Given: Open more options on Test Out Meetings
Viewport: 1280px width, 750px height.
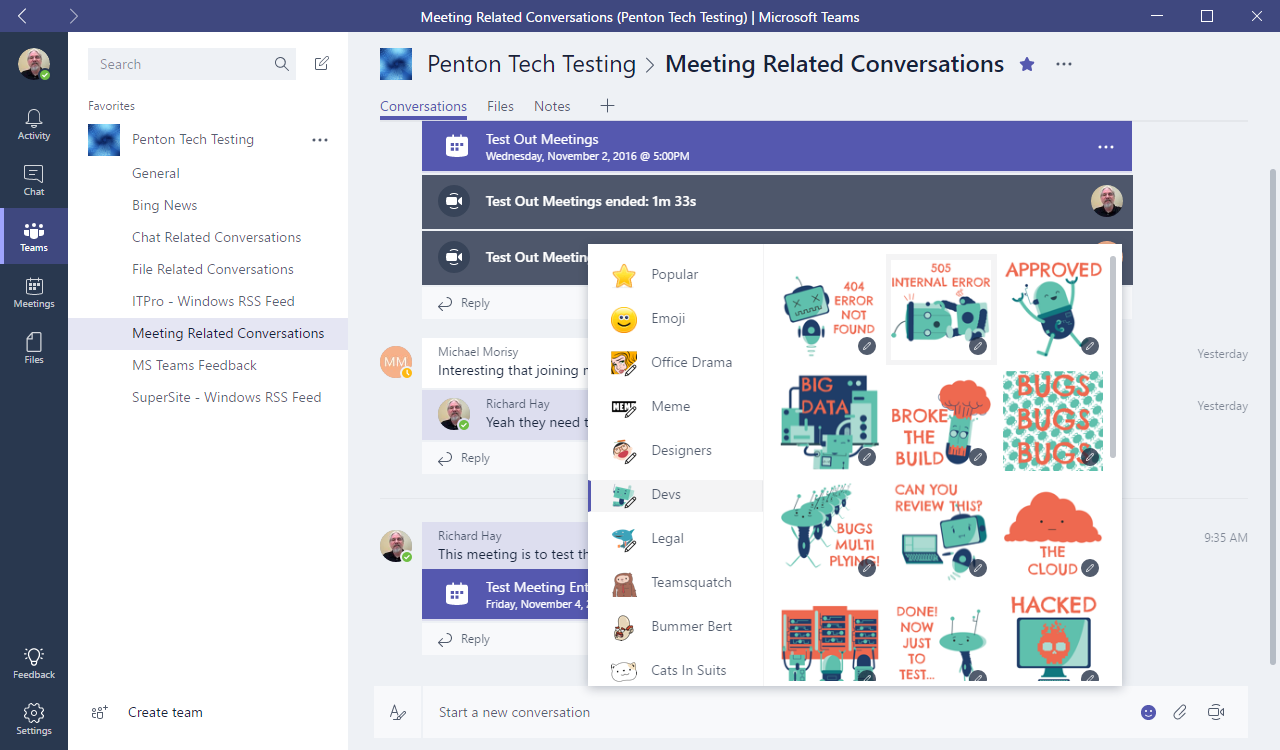Looking at the screenshot, I should [x=1105, y=146].
